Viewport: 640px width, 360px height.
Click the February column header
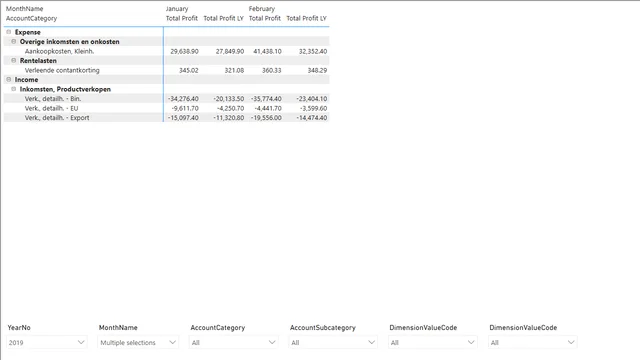(x=262, y=9)
